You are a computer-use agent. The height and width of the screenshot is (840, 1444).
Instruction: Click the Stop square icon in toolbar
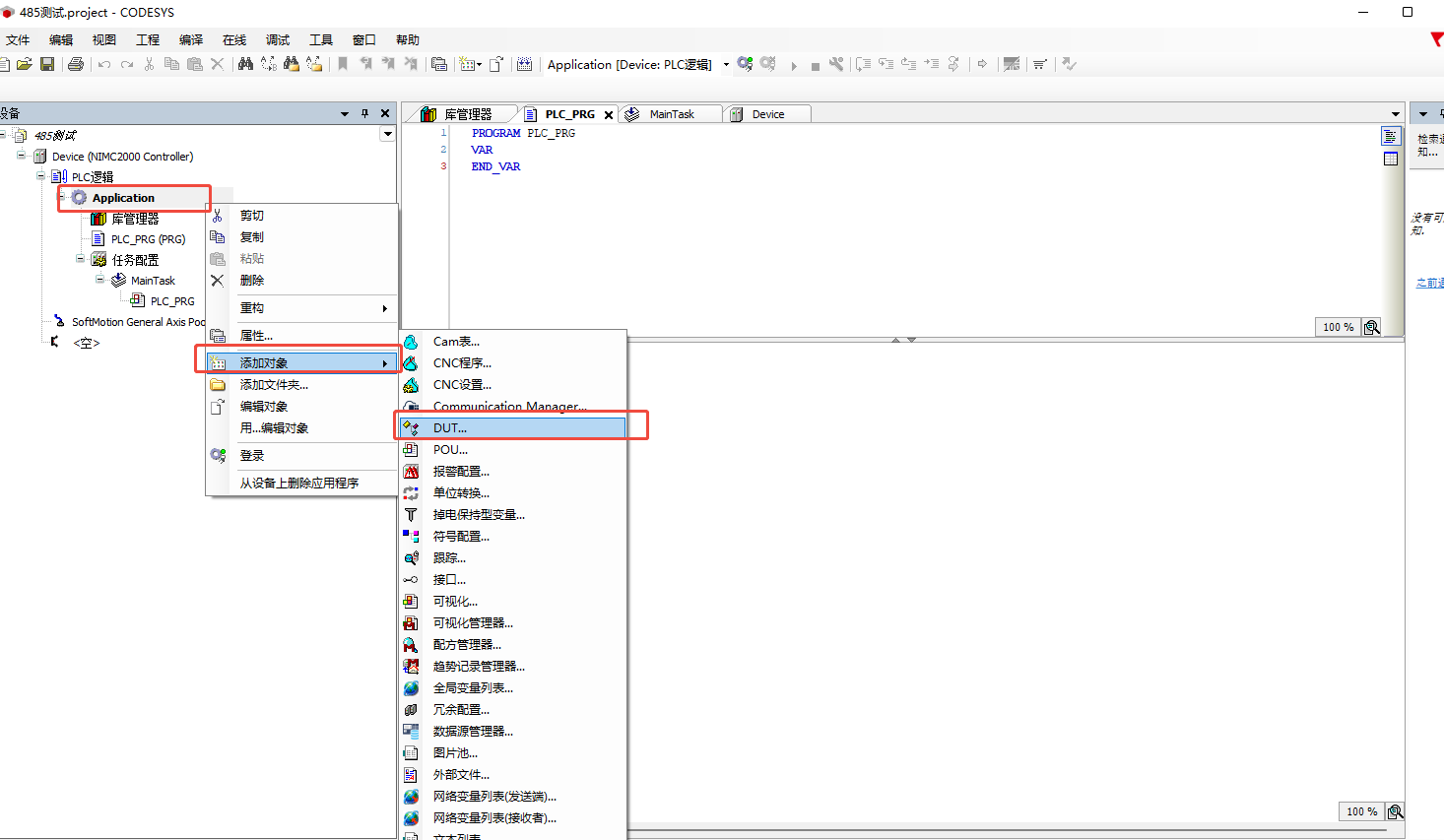pyautogui.click(x=816, y=66)
